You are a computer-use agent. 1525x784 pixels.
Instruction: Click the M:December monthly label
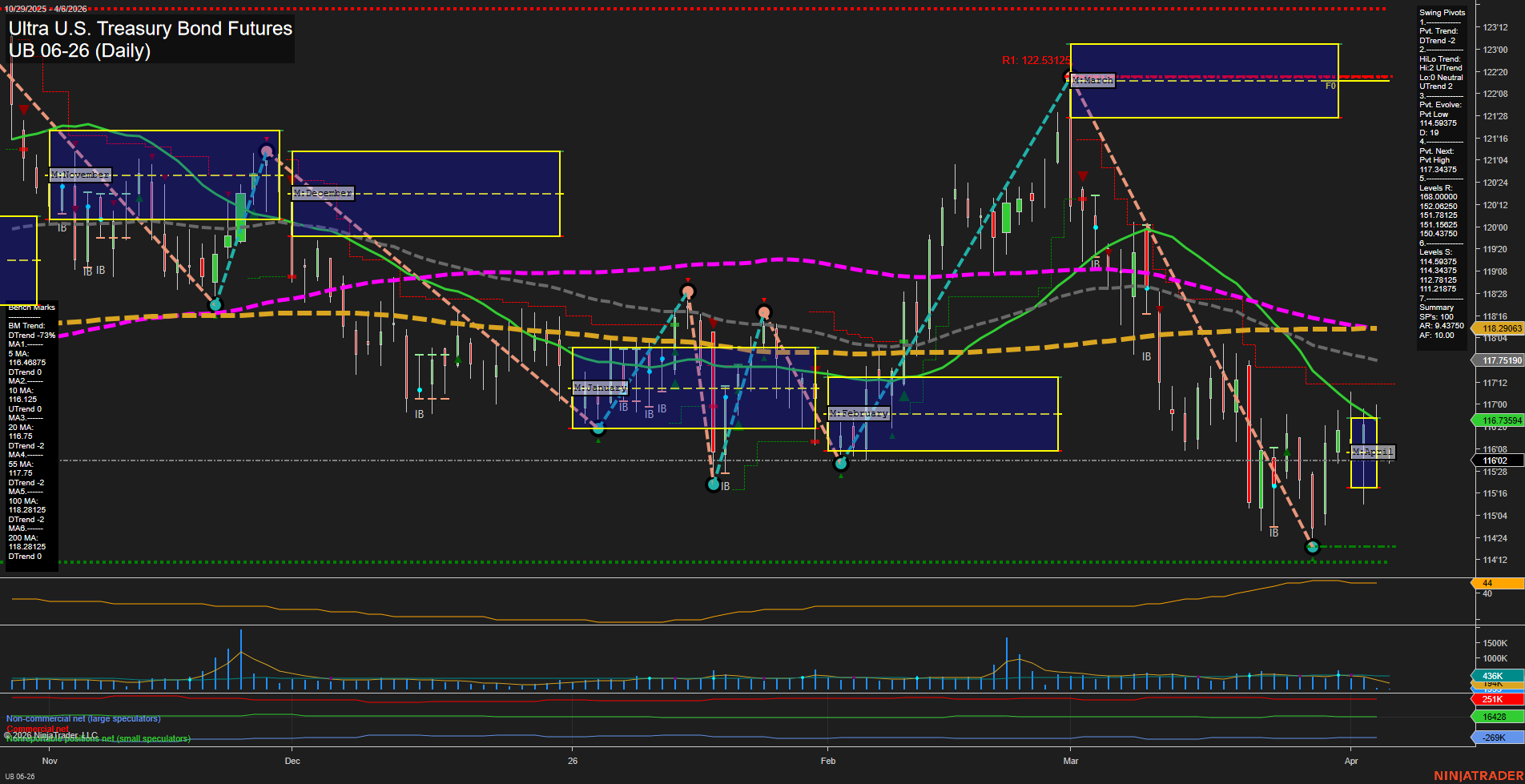click(x=323, y=193)
